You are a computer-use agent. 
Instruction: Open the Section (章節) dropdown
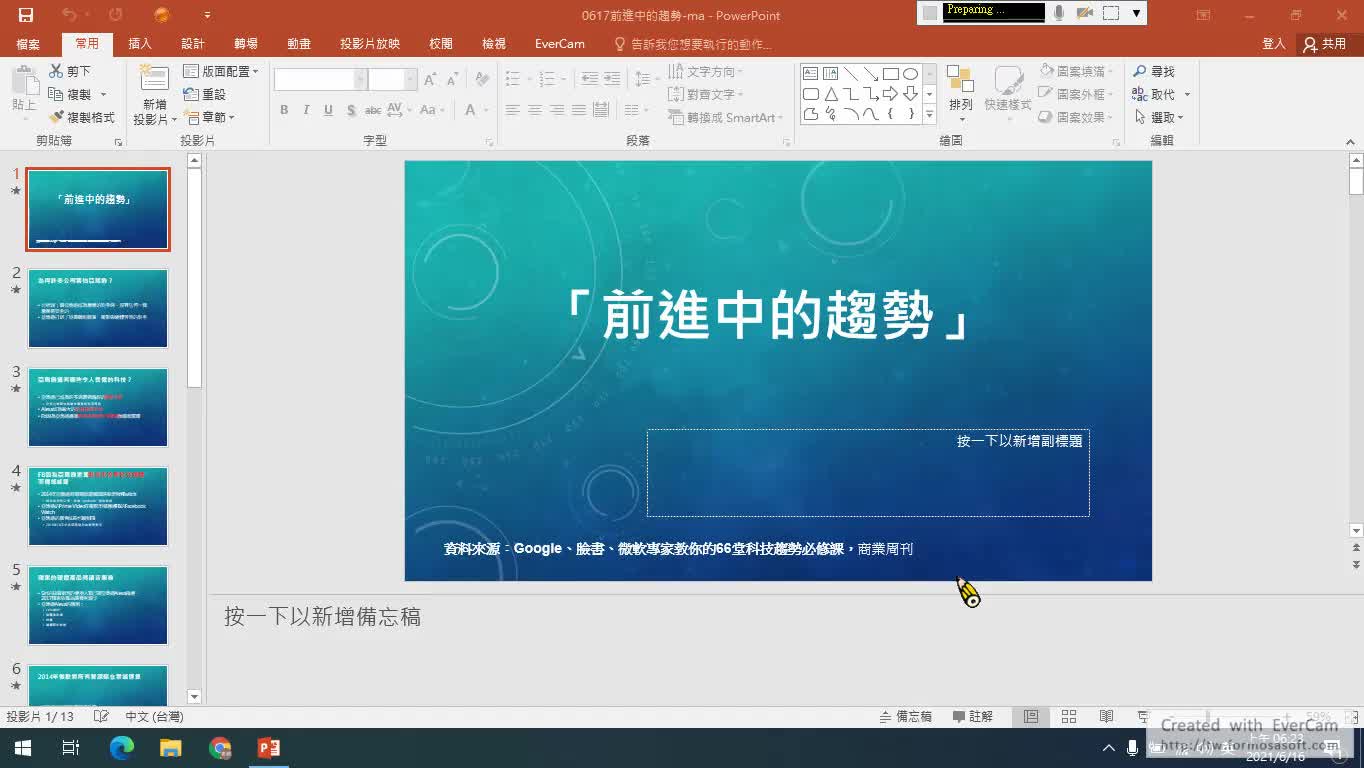[209, 117]
